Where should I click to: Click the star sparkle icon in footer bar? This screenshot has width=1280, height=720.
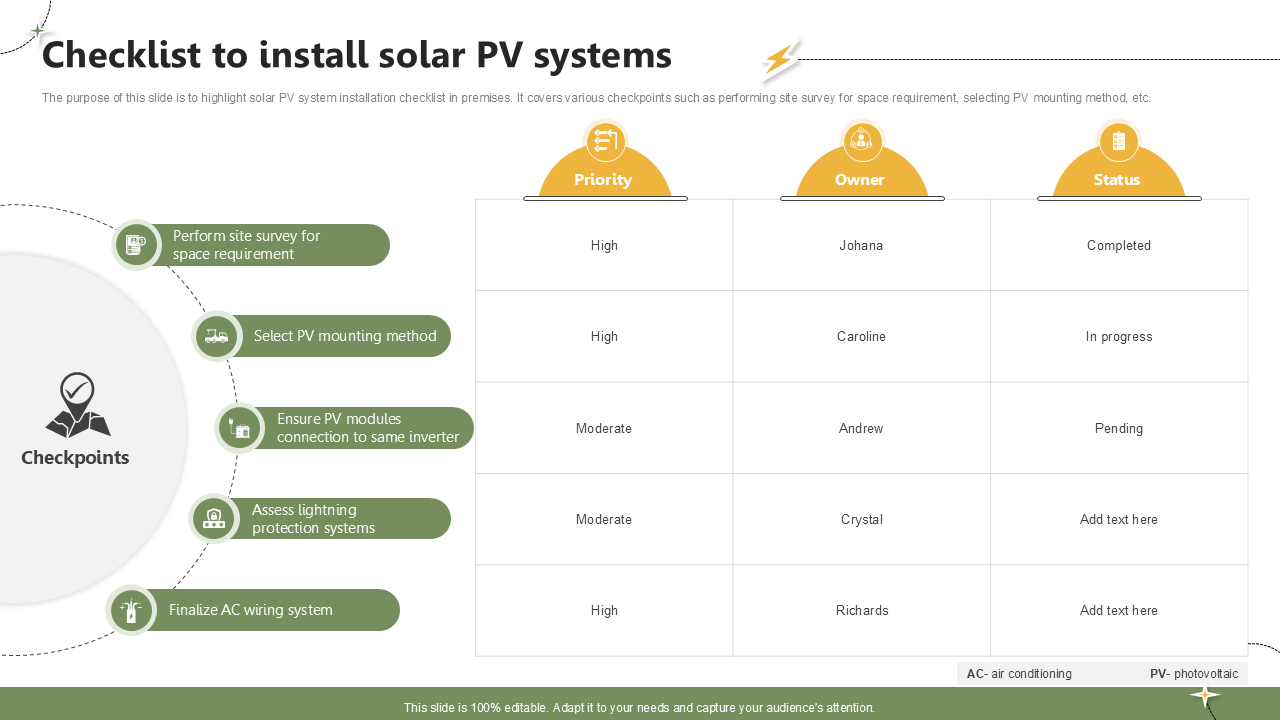(1205, 696)
